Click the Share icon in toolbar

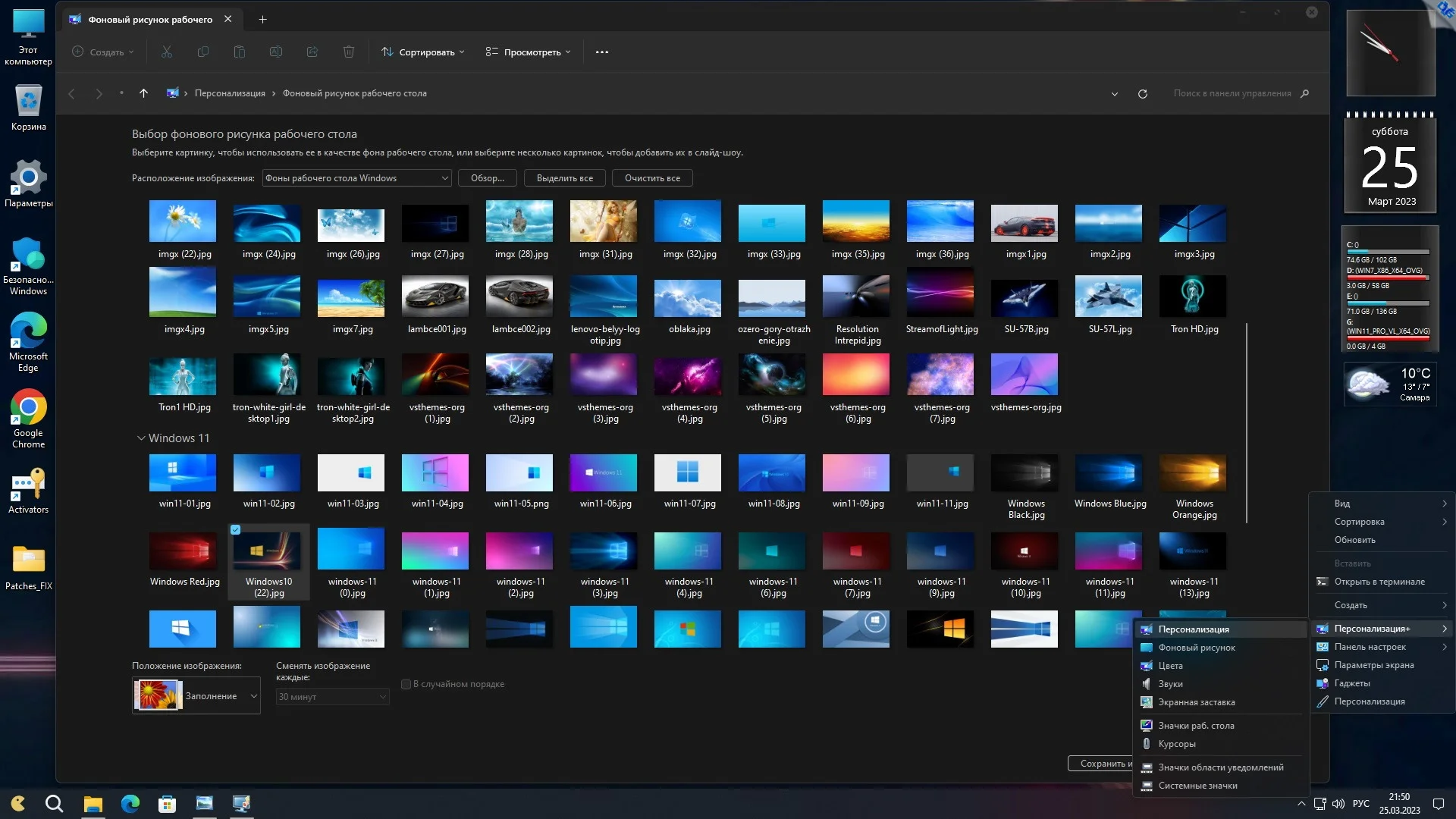tap(312, 52)
